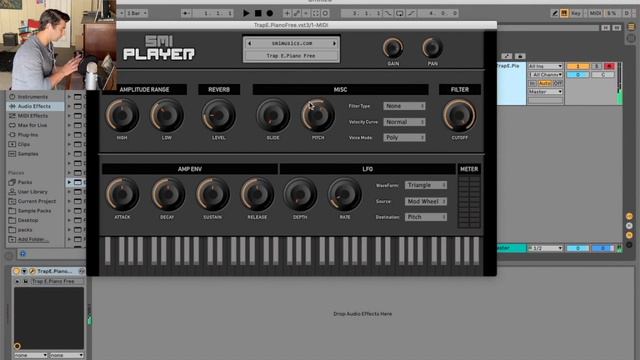Click the Trap E.Piano Free preset name field

click(291, 56)
